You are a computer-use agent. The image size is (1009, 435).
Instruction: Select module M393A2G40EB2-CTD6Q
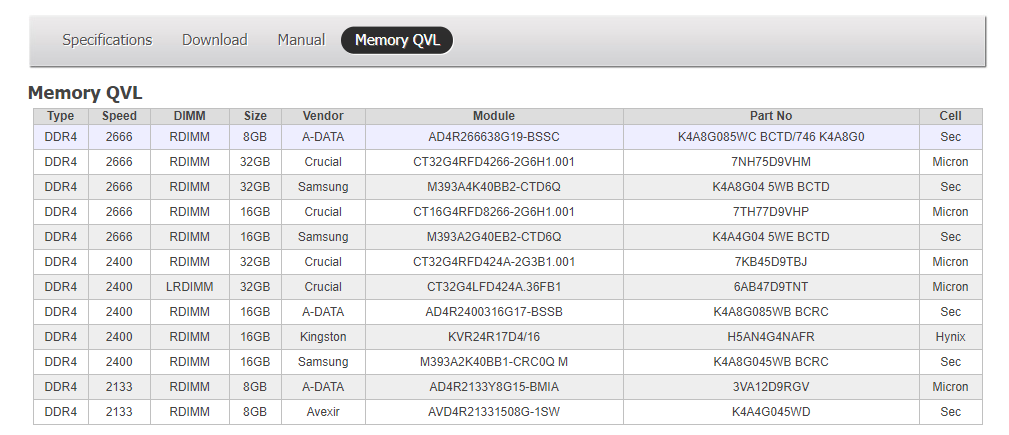tap(494, 237)
